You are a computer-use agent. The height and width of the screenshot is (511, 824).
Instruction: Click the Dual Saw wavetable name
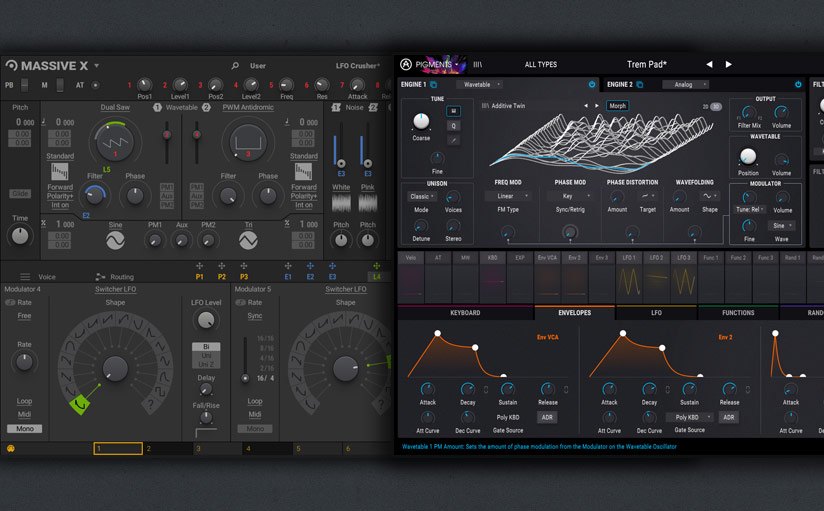tap(115, 107)
